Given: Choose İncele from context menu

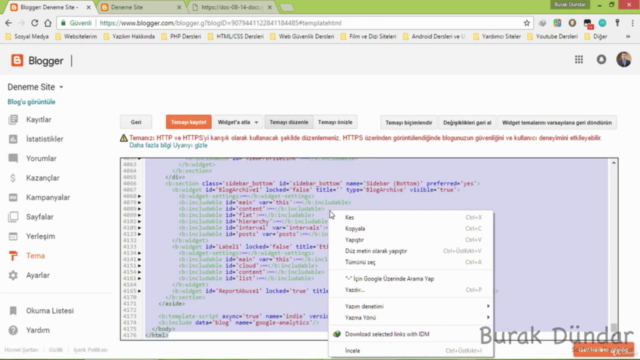Looking at the screenshot, I should tap(411, 350).
